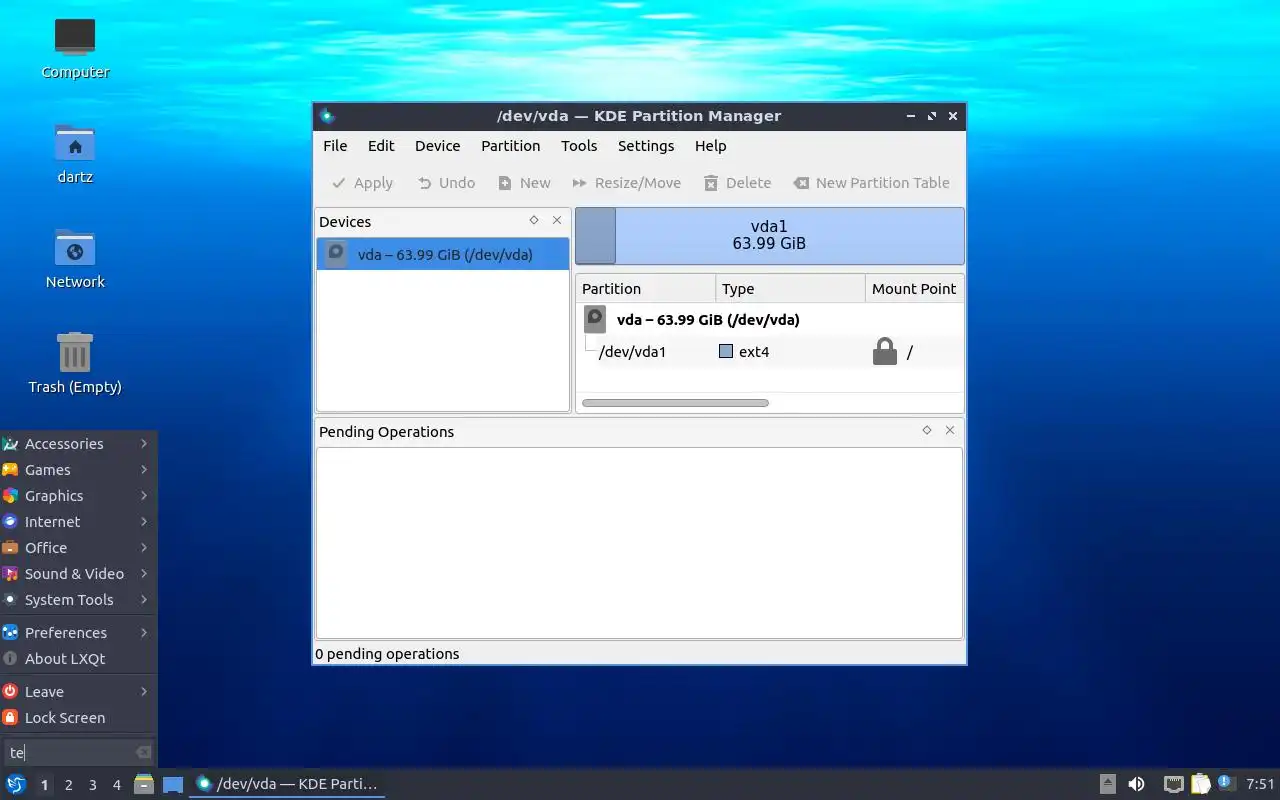Click the New partition toolbar button
Image resolution: width=1280 pixels, height=800 pixels.
[x=524, y=183]
